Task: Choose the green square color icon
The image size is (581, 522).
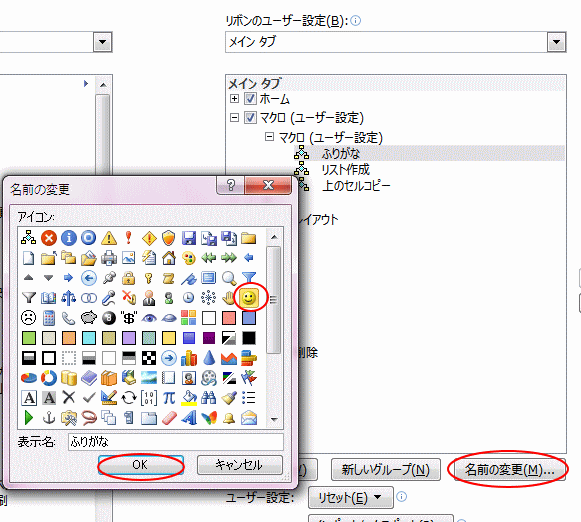Action: pos(29,338)
